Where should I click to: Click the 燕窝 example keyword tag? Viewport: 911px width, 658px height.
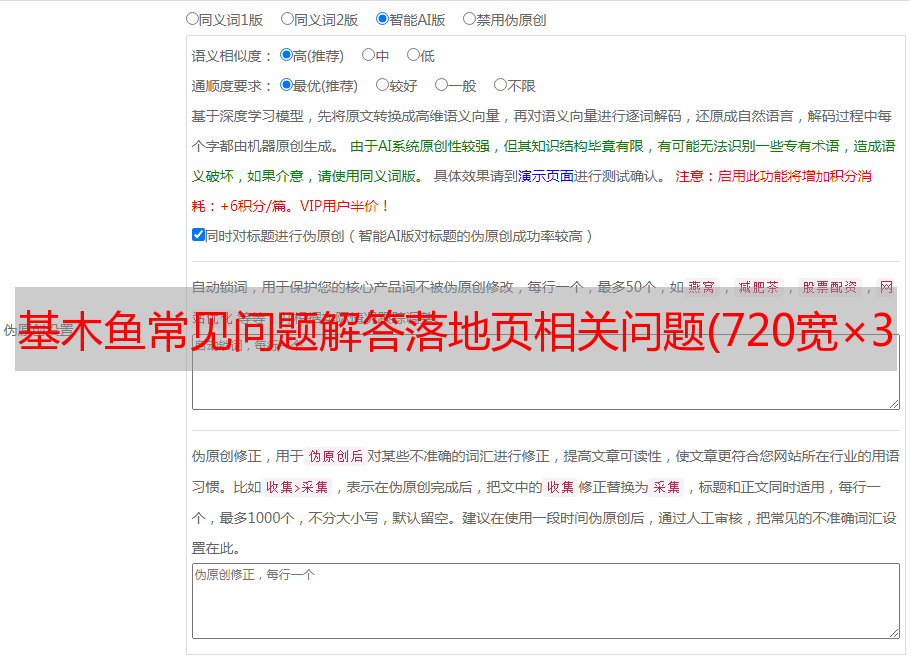pyautogui.click(x=702, y=287)
